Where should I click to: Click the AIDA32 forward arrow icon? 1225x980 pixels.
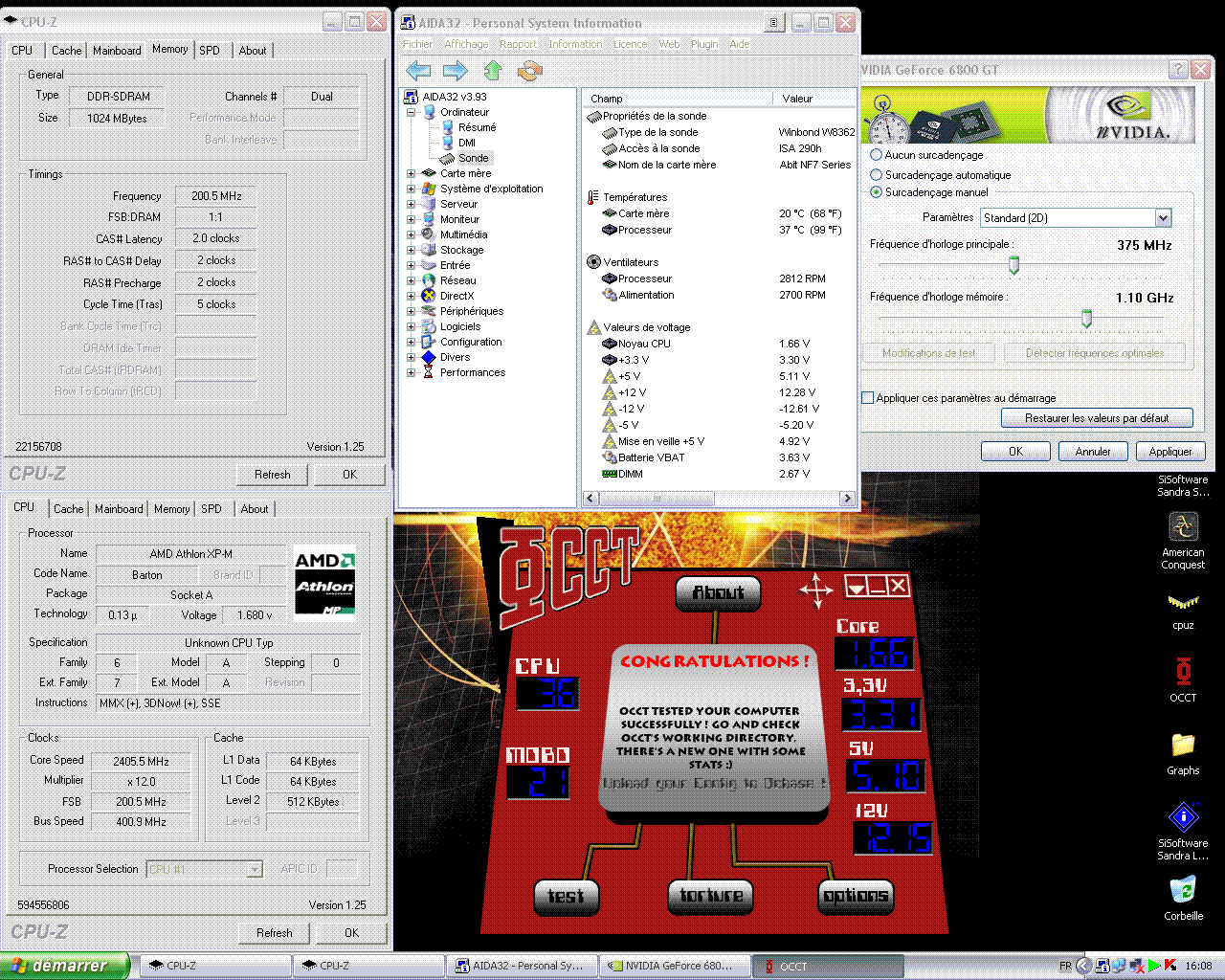click(456, 70)
